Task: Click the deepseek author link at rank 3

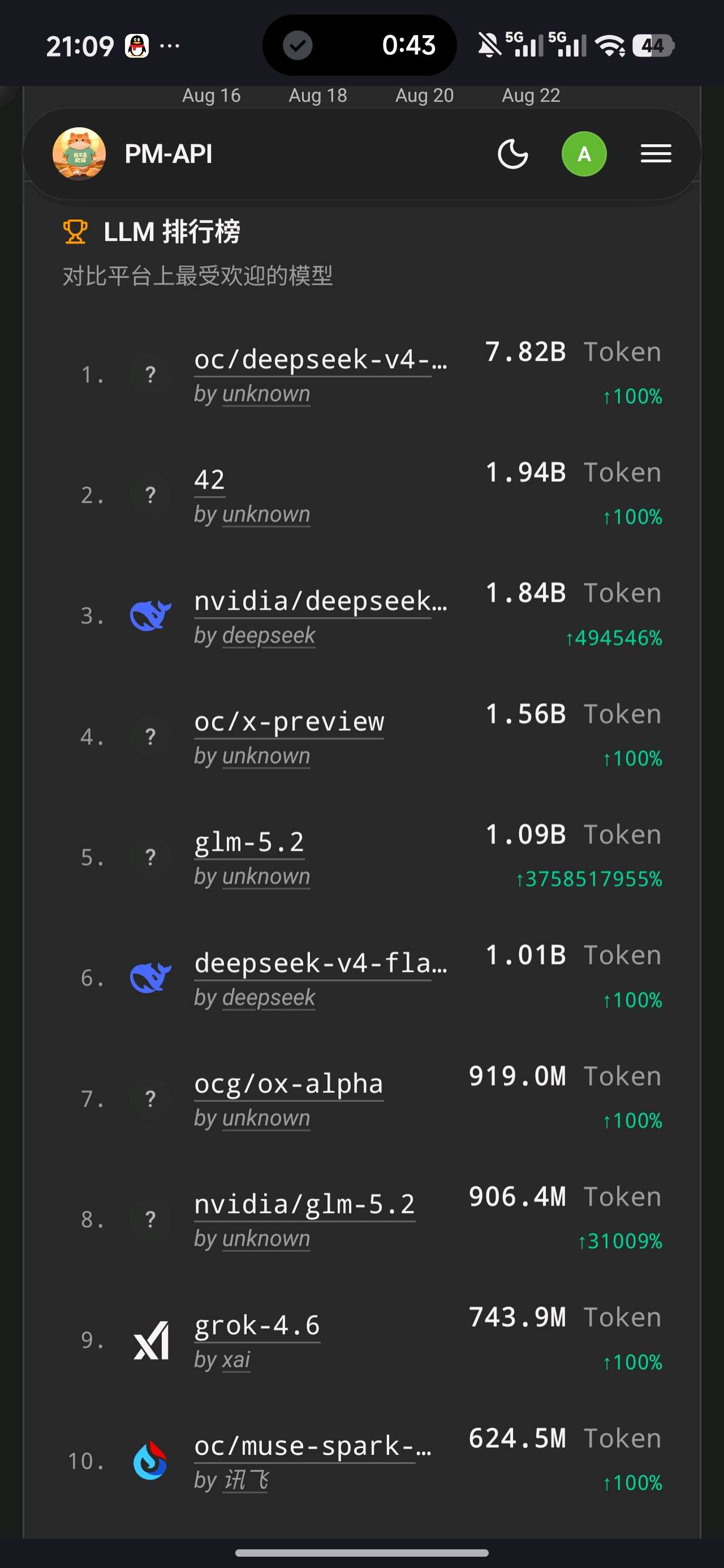Action: click(x=269, y=635)
